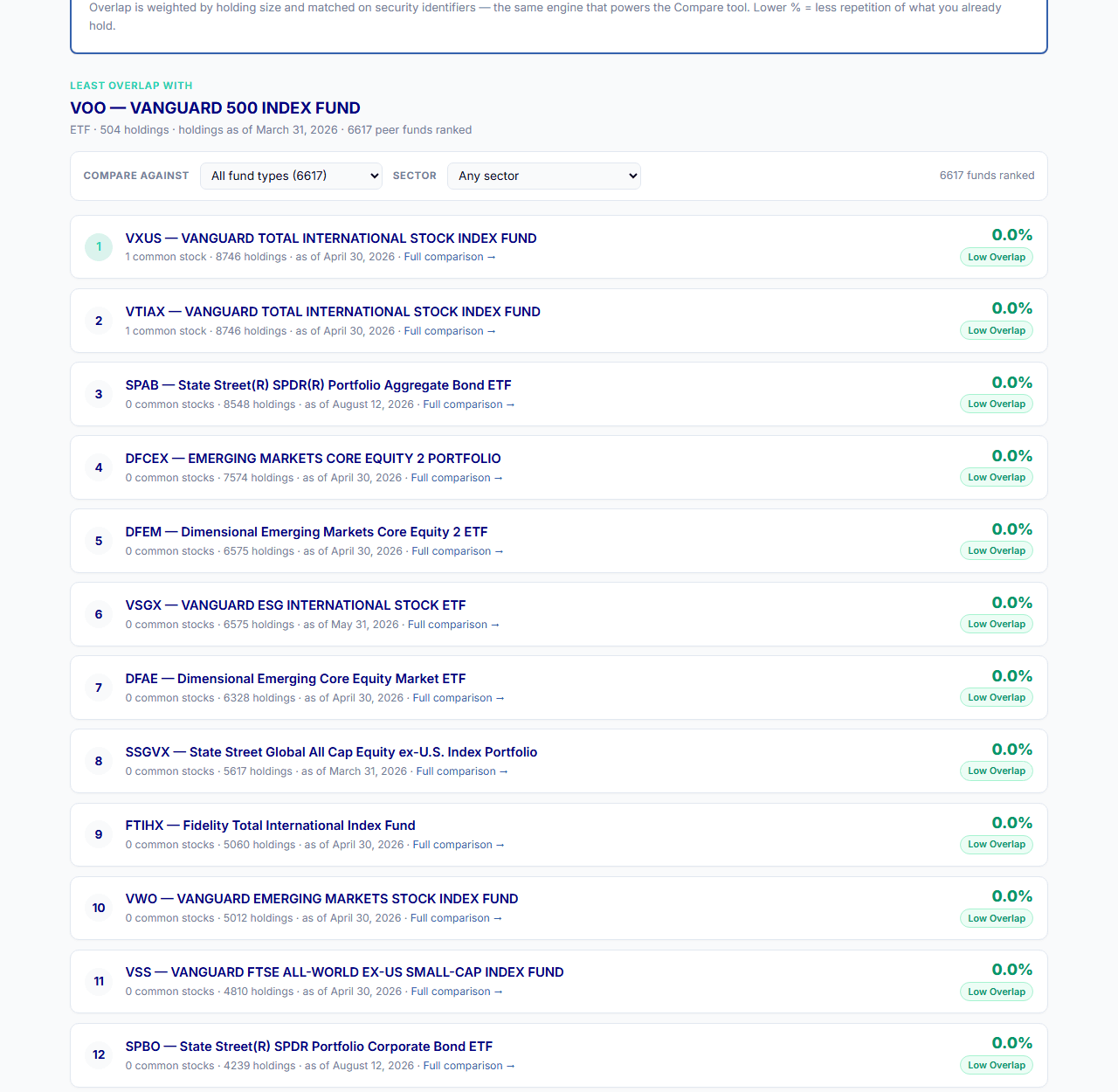Click the 6617 funds ranked count
The height and width of the screenshot is (1092, 1118).
[x=987, y=176]
